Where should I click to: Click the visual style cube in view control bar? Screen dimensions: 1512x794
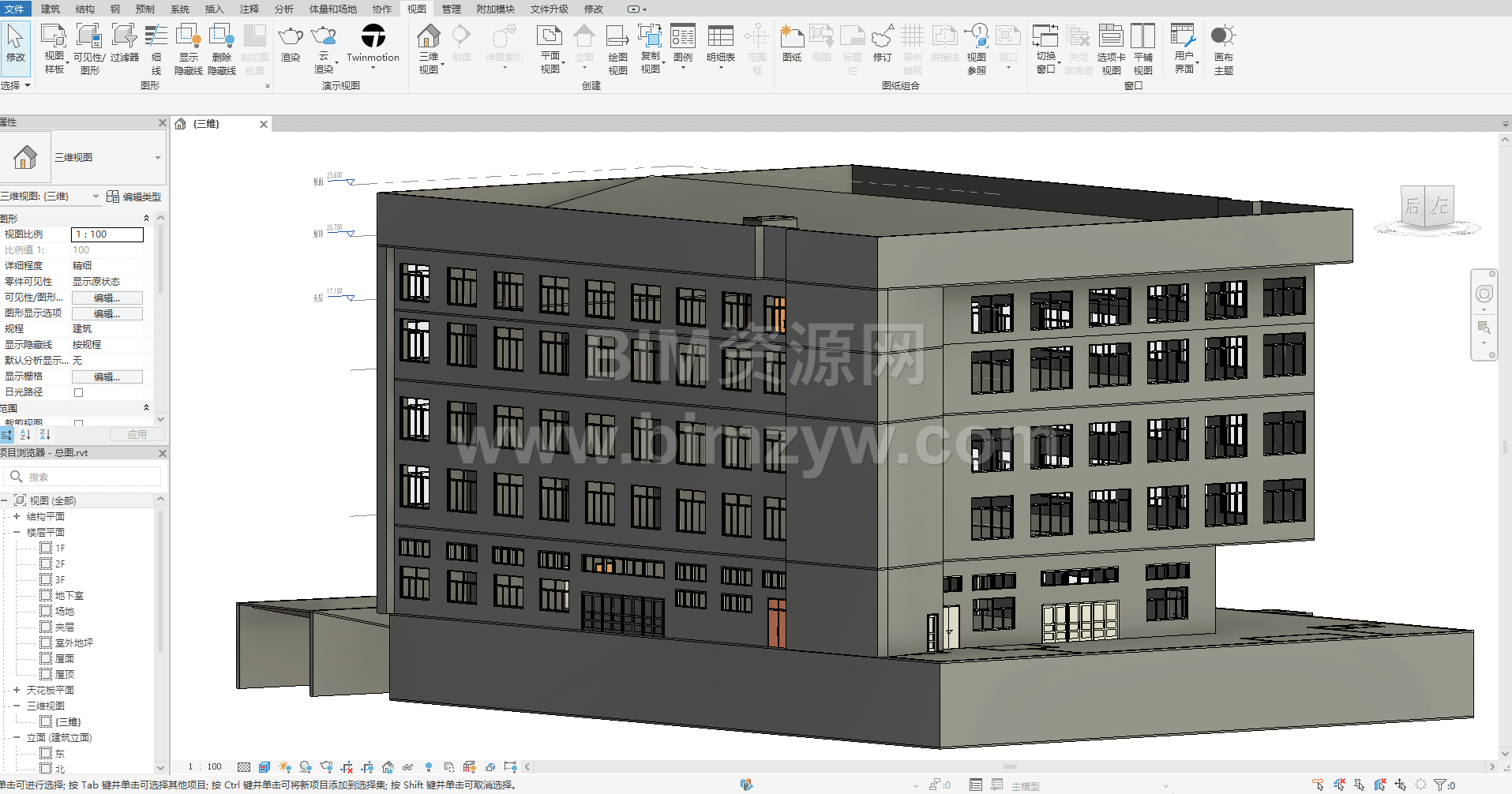265,766
